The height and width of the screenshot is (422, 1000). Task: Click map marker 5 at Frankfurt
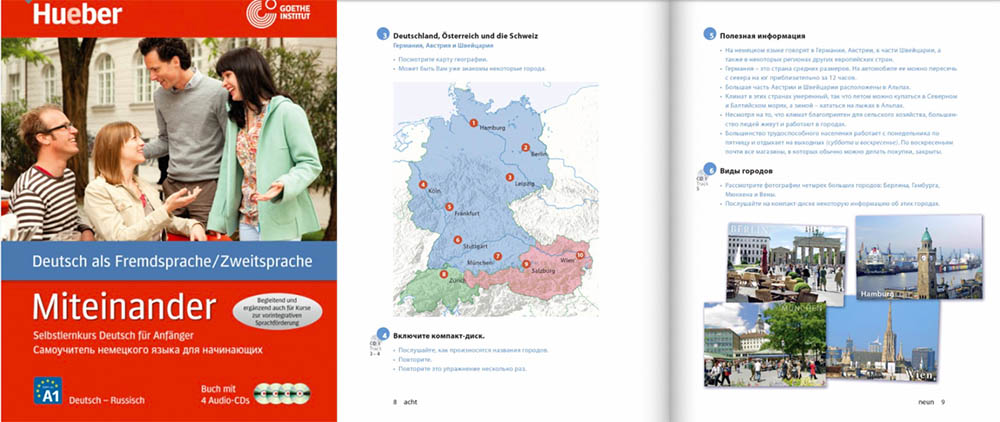(x=449, y=207)
